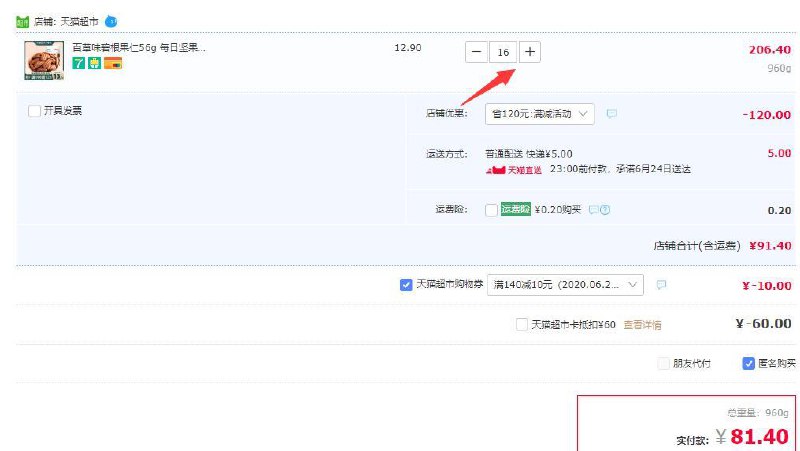Decrease quantity with the minus button
The image size is (800, 451).
pyautogui.click(x=477, y=52)
